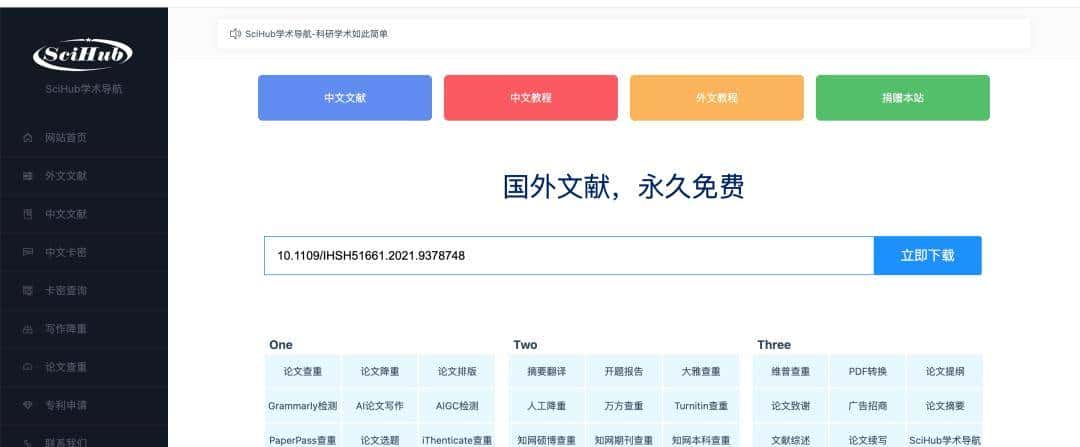This screenshot has height=447, width=1080.
Task: Open PaperPass查重 tile
Action: 303,435
